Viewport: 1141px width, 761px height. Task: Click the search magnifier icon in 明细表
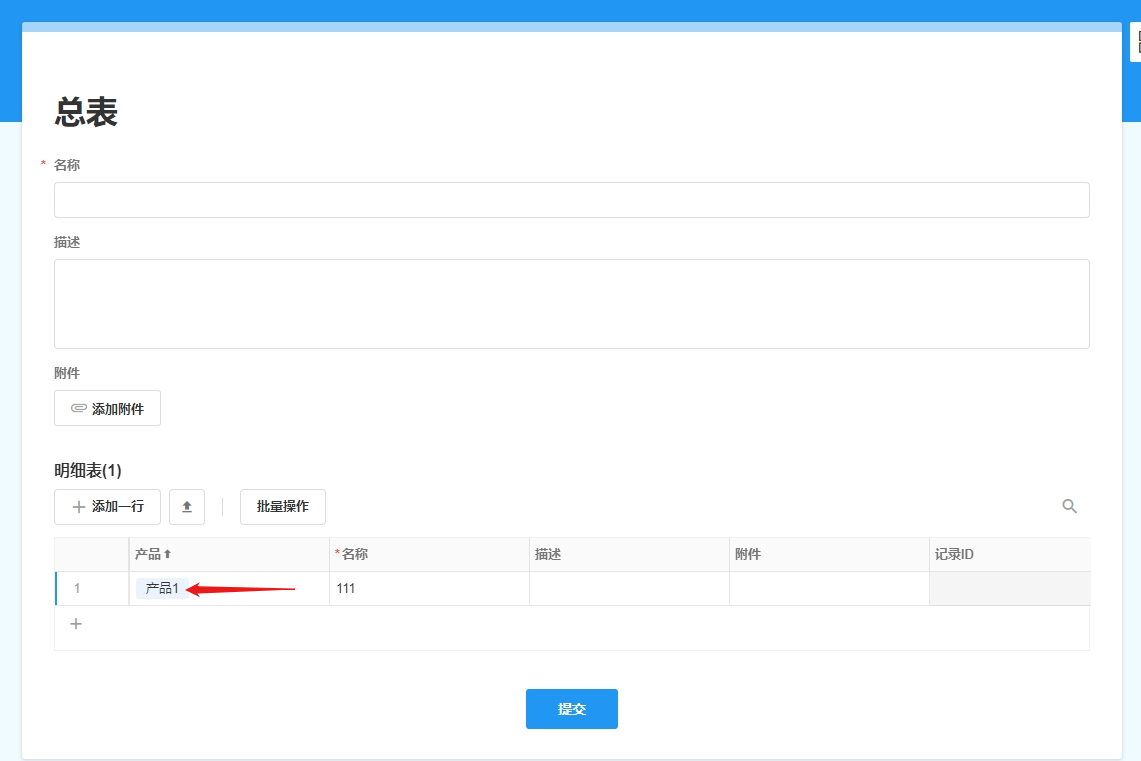coord(1069,506)
